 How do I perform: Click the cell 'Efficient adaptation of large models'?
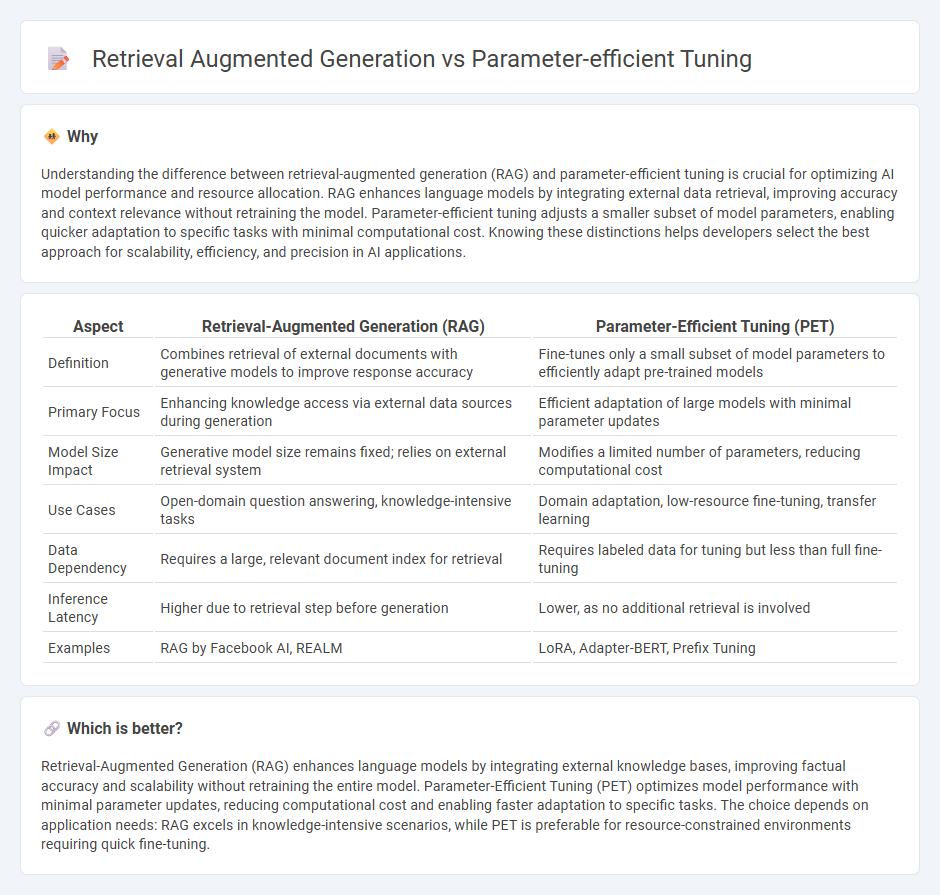(715, 412)
